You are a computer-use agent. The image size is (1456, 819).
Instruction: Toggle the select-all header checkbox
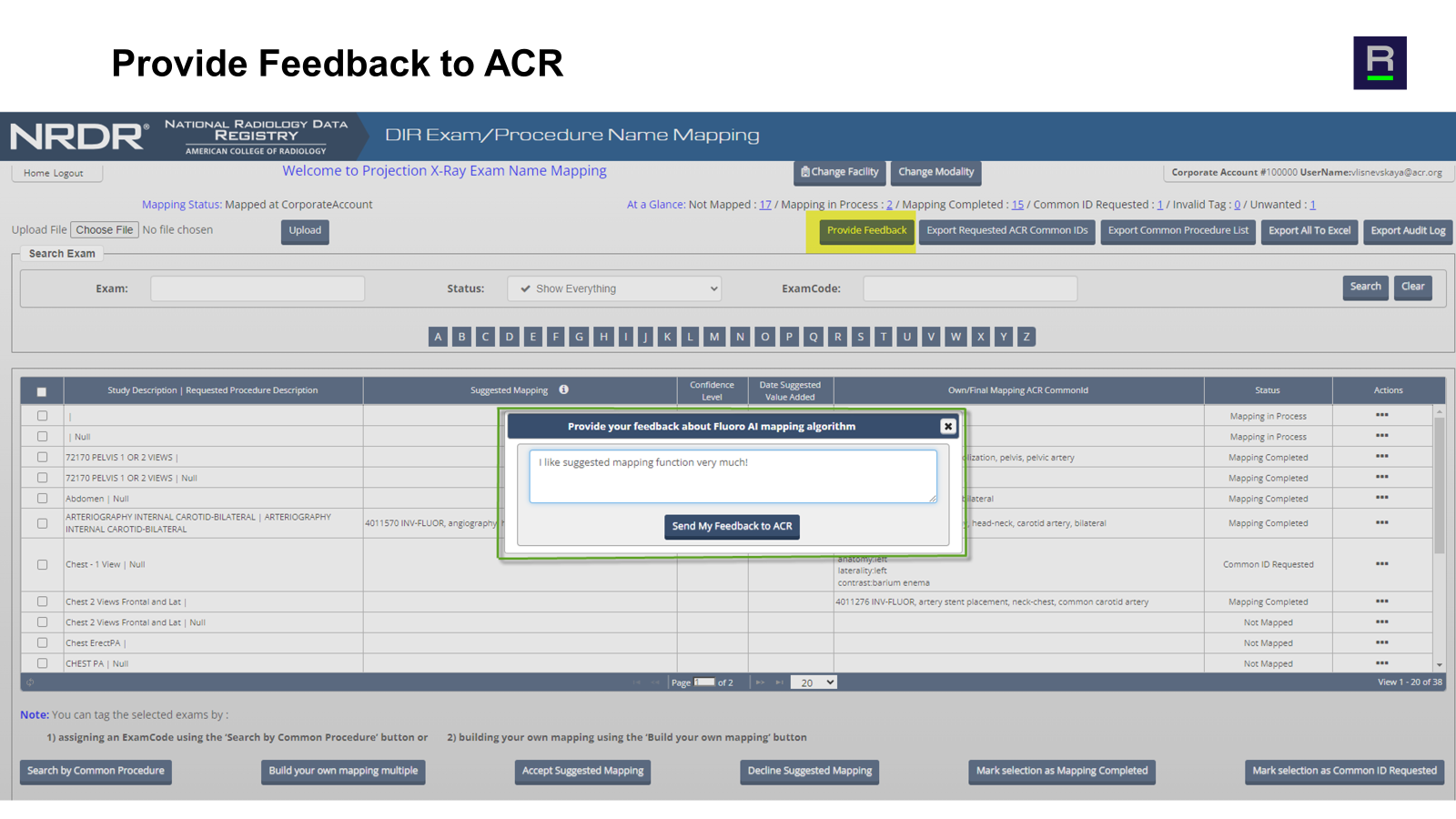click(x=42, y=392)
